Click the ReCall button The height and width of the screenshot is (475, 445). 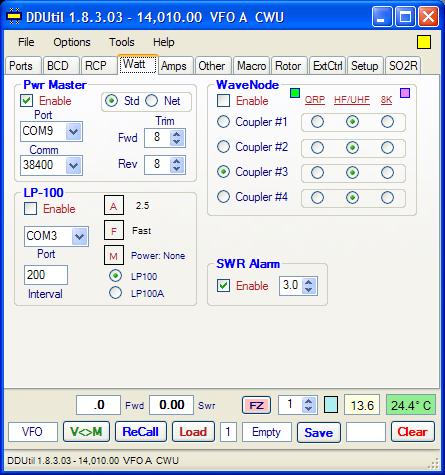pos(141,432)
